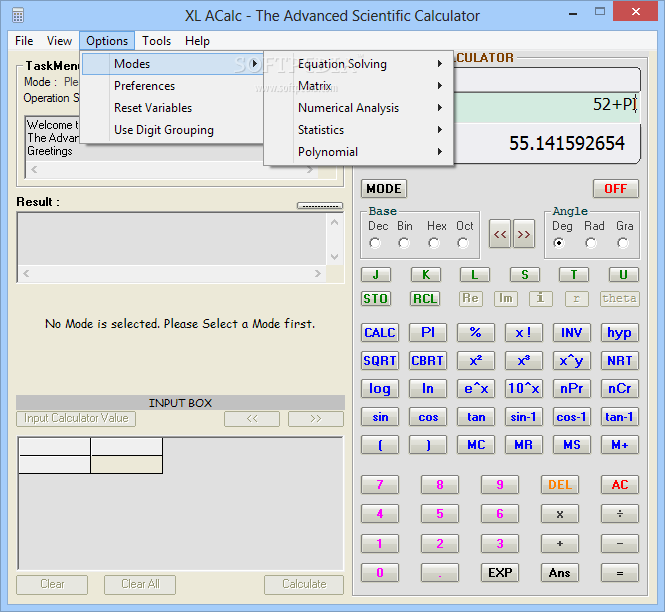Click the MS memory store key
This screenshot has height=612, width=665.
[571, 445]
